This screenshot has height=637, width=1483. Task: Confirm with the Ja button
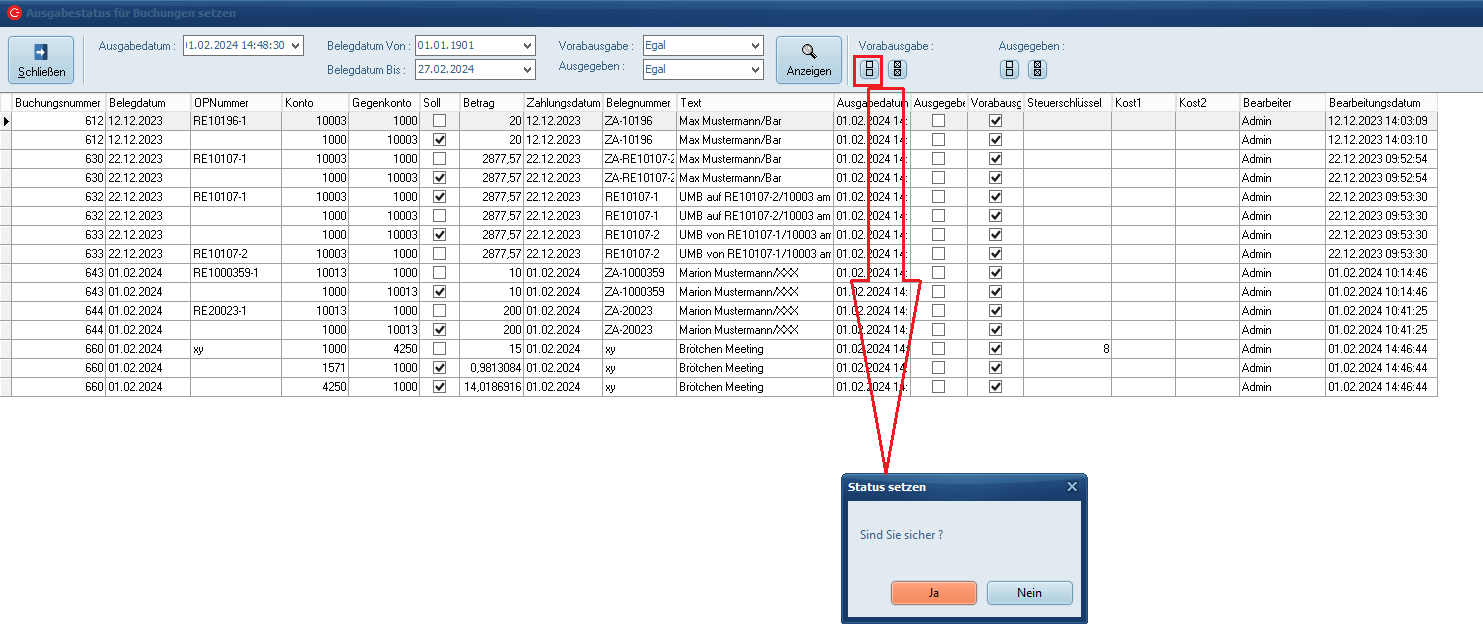pyautogui.click(x=933, y=593)
